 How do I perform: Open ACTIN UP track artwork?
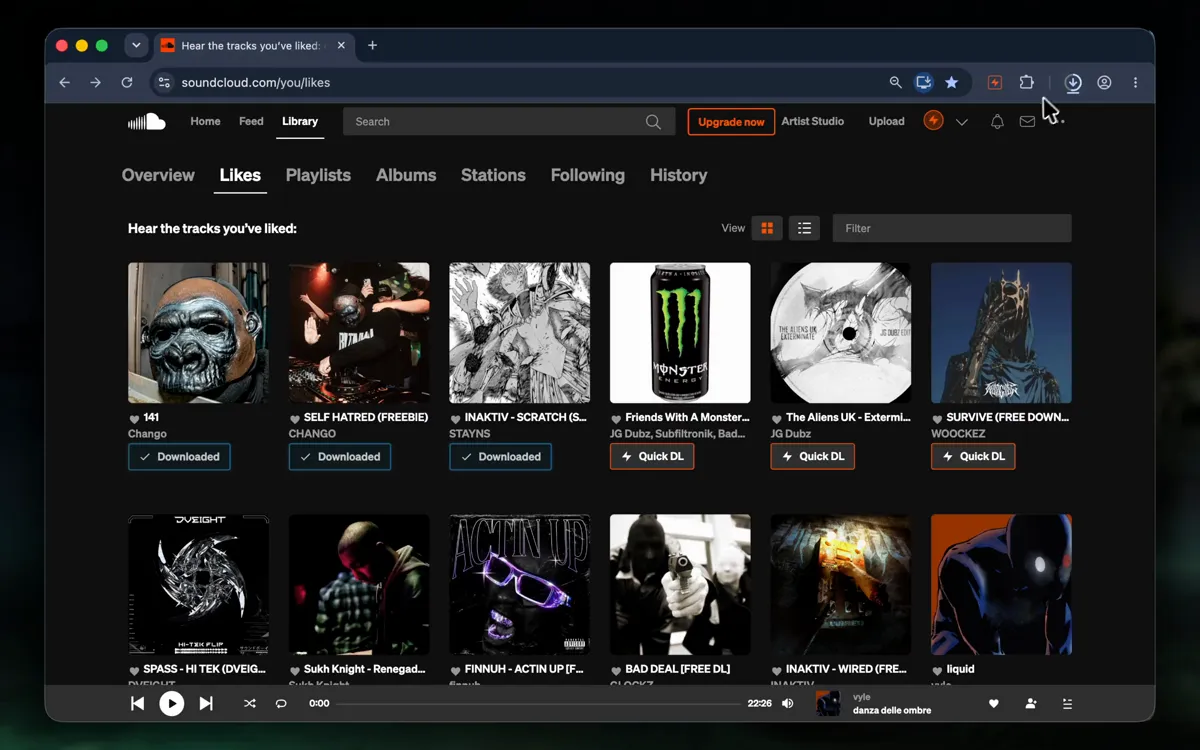520,585
